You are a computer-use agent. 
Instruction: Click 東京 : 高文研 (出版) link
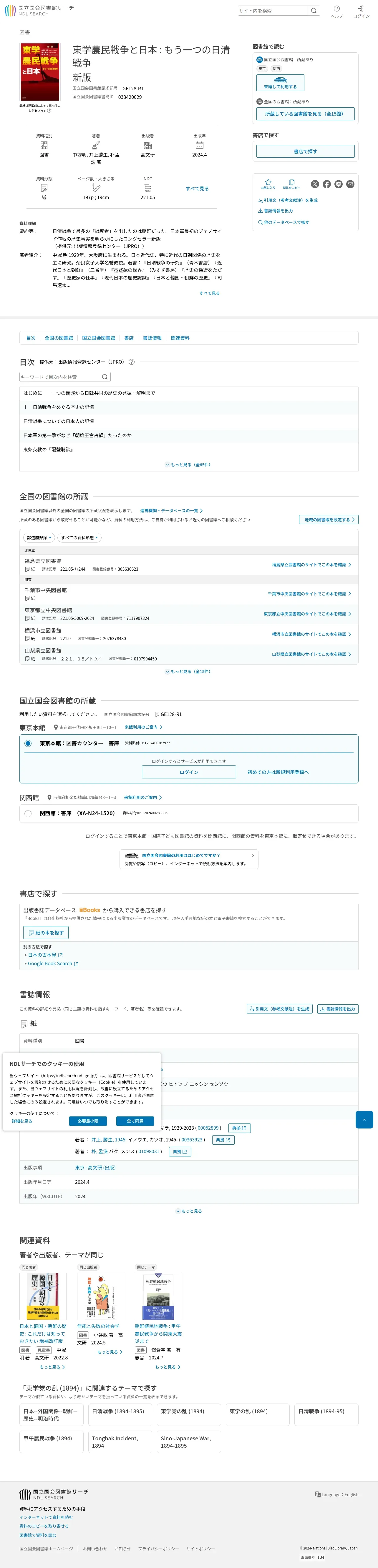pos(95,1168)
